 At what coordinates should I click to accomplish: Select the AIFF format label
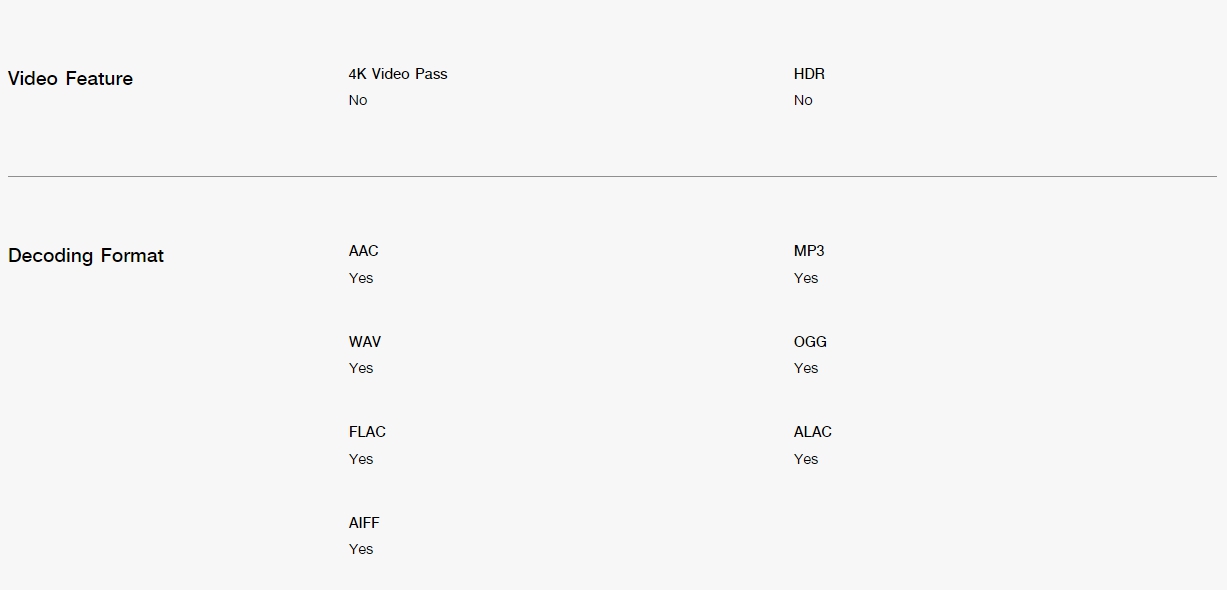coord(364,523)
